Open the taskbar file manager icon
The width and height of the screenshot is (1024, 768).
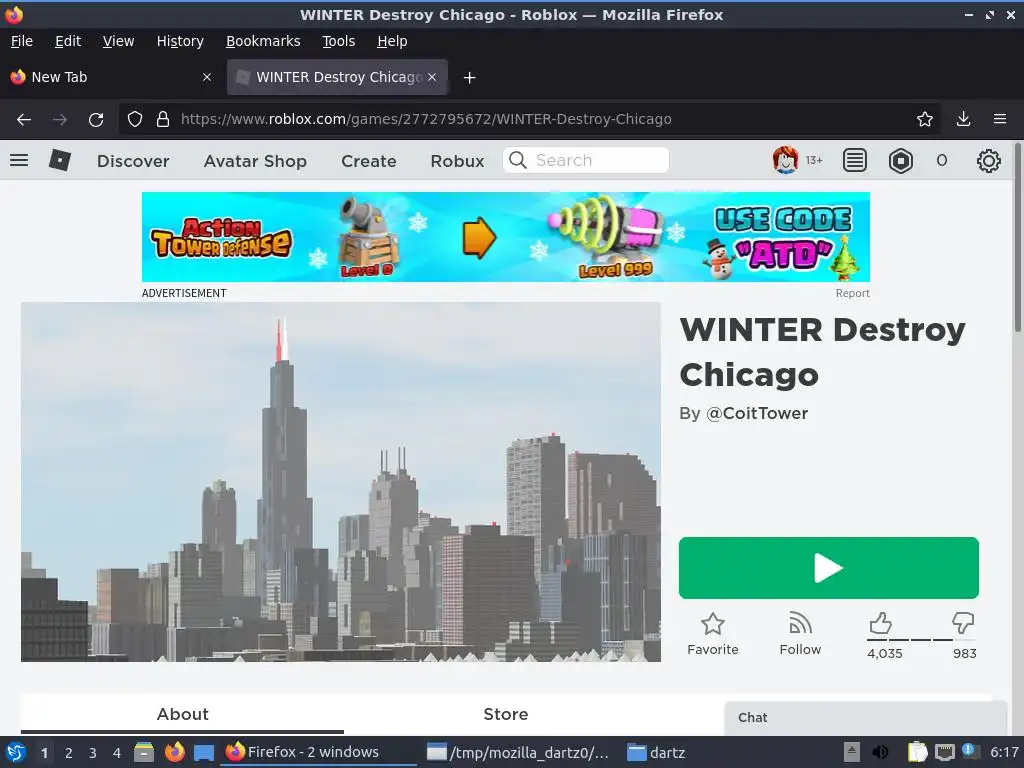tap(144, 752)
